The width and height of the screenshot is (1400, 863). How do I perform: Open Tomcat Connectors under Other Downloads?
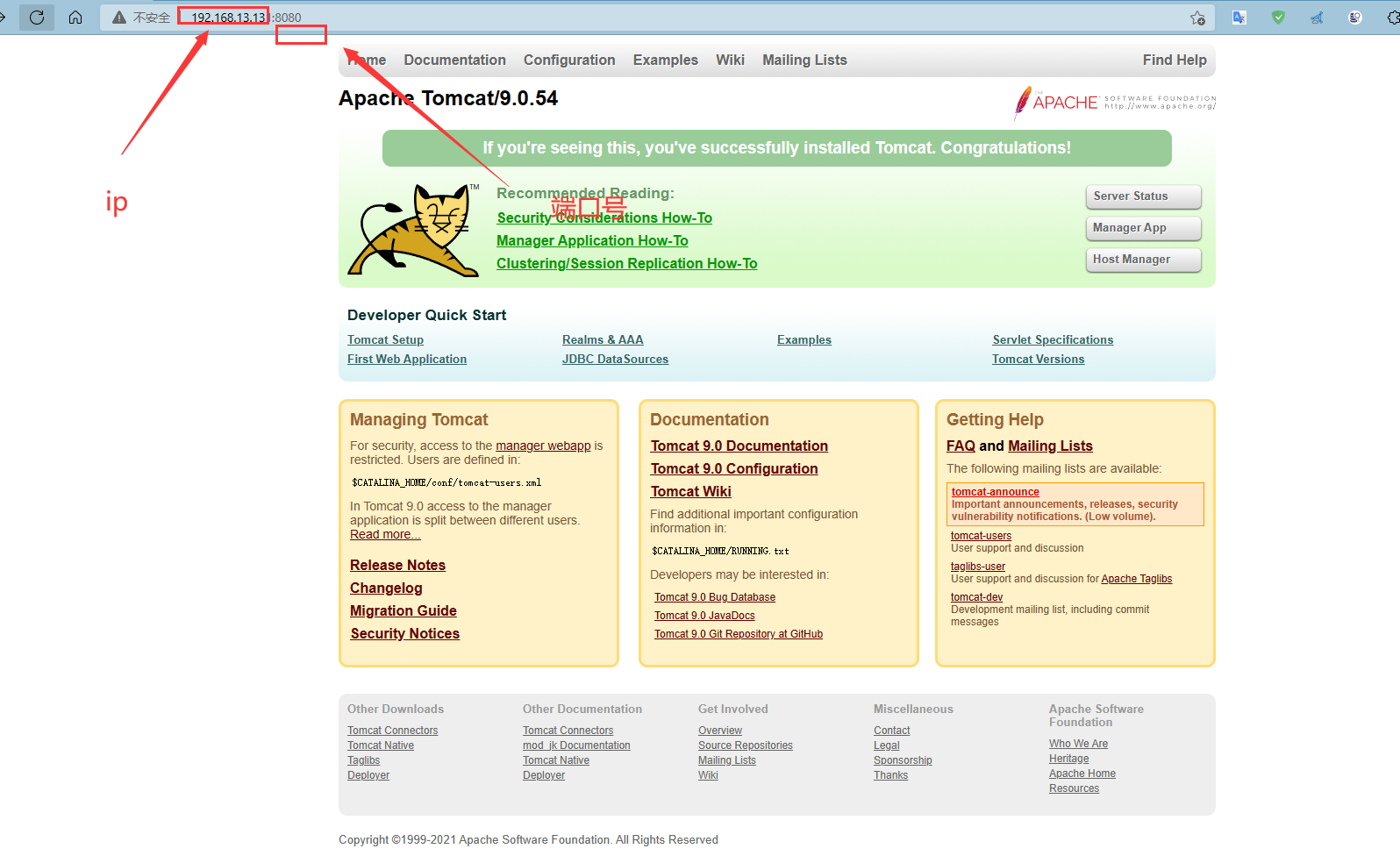(x=392, y=731)
